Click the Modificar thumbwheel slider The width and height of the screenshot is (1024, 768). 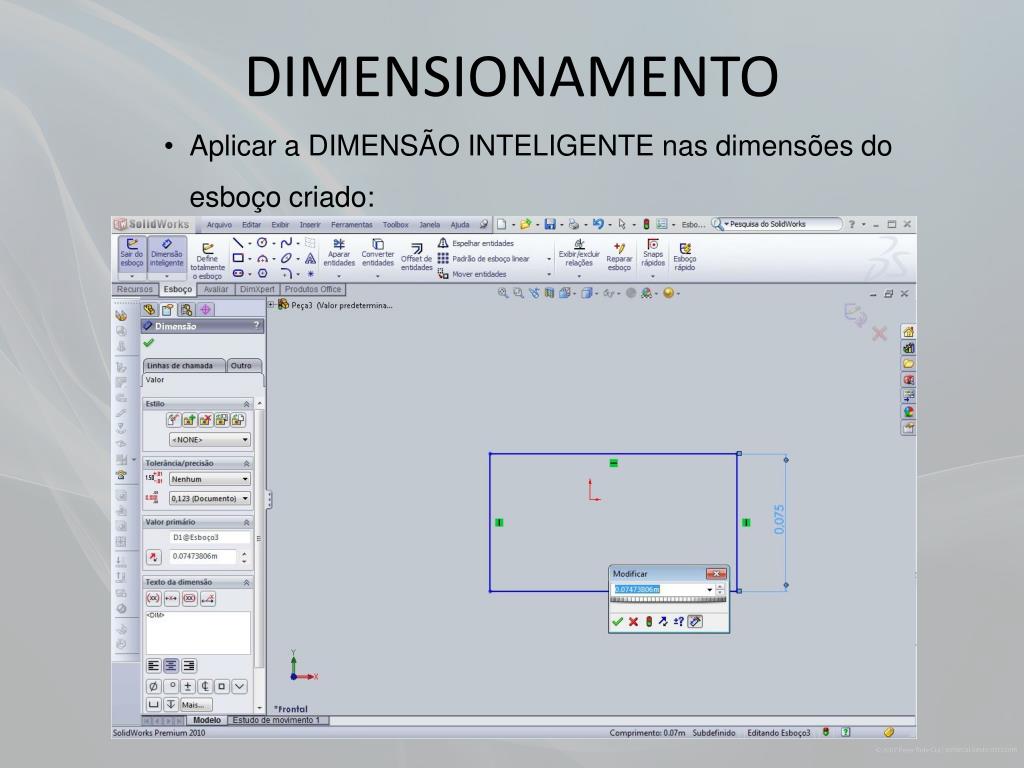coord(667,600)
